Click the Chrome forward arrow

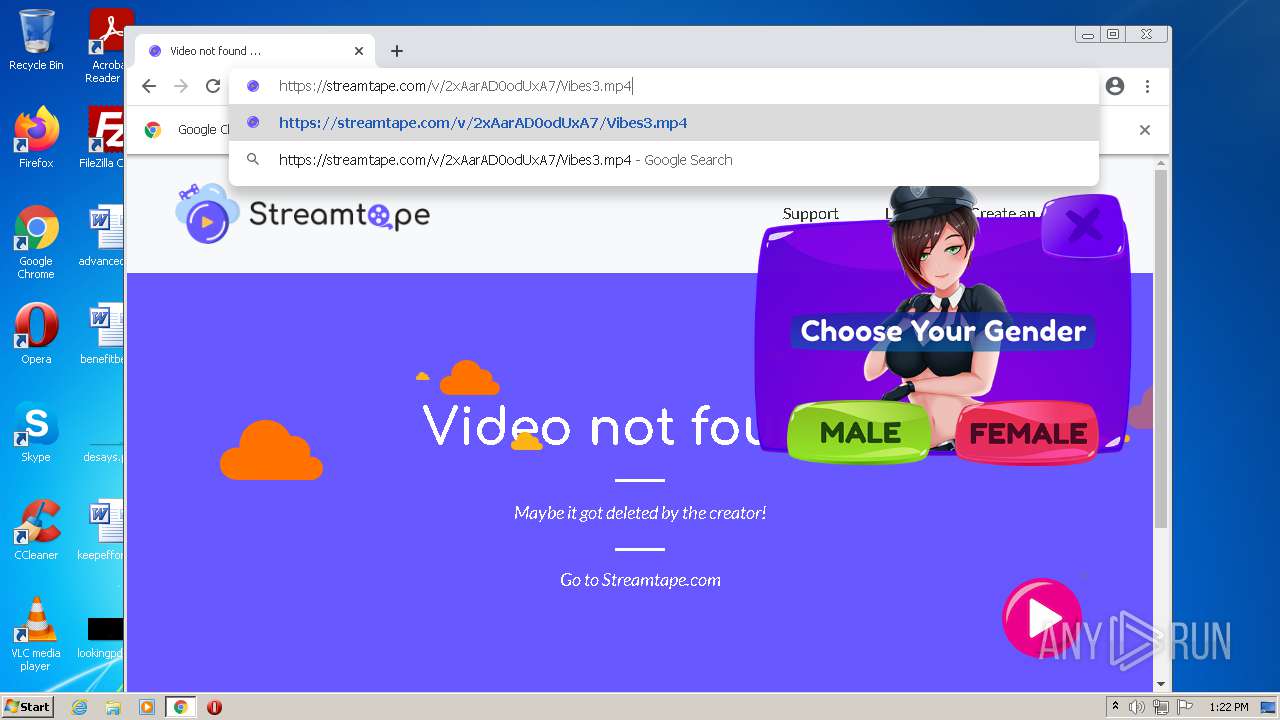coord(181,86)
